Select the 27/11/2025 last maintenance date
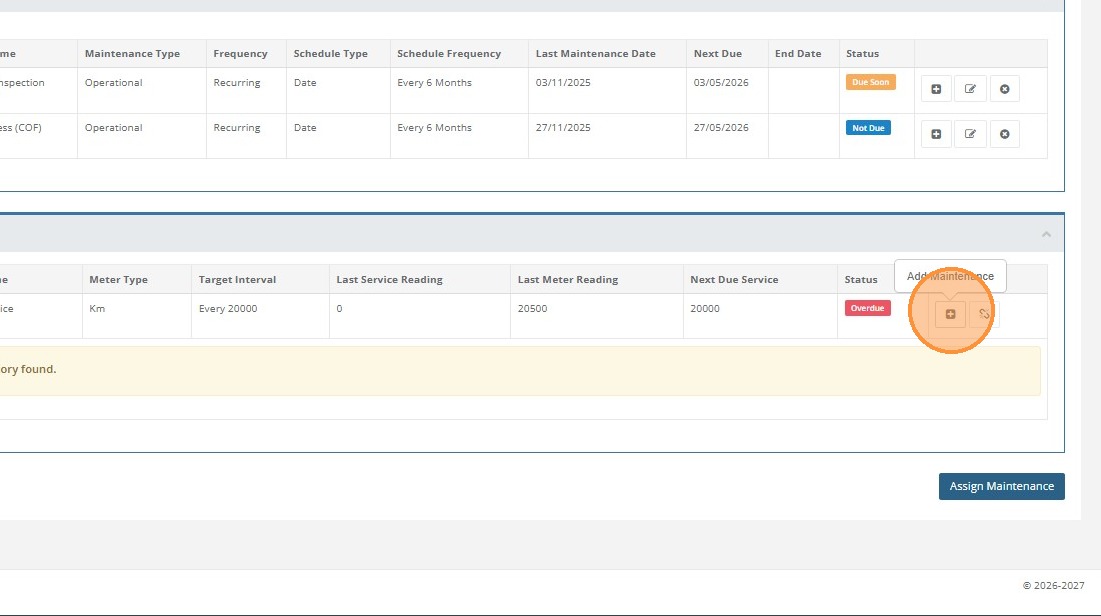The image size is (1101, 616). [562, 128]
